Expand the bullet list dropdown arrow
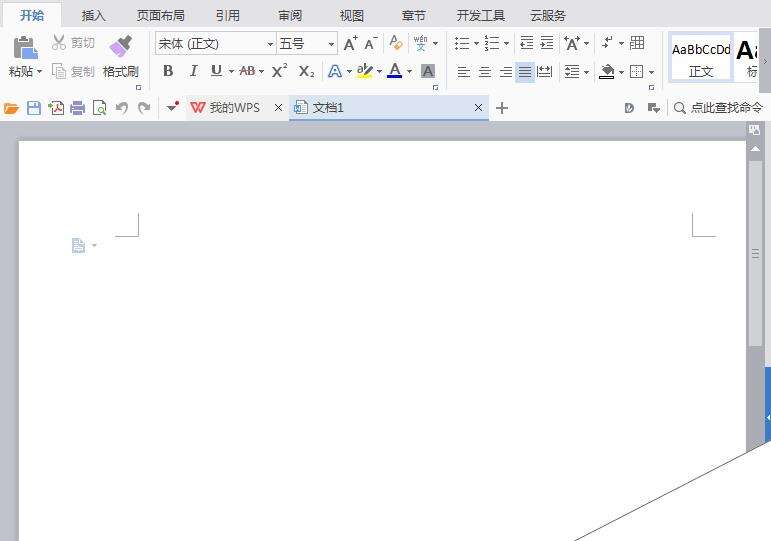 (476, 43)
